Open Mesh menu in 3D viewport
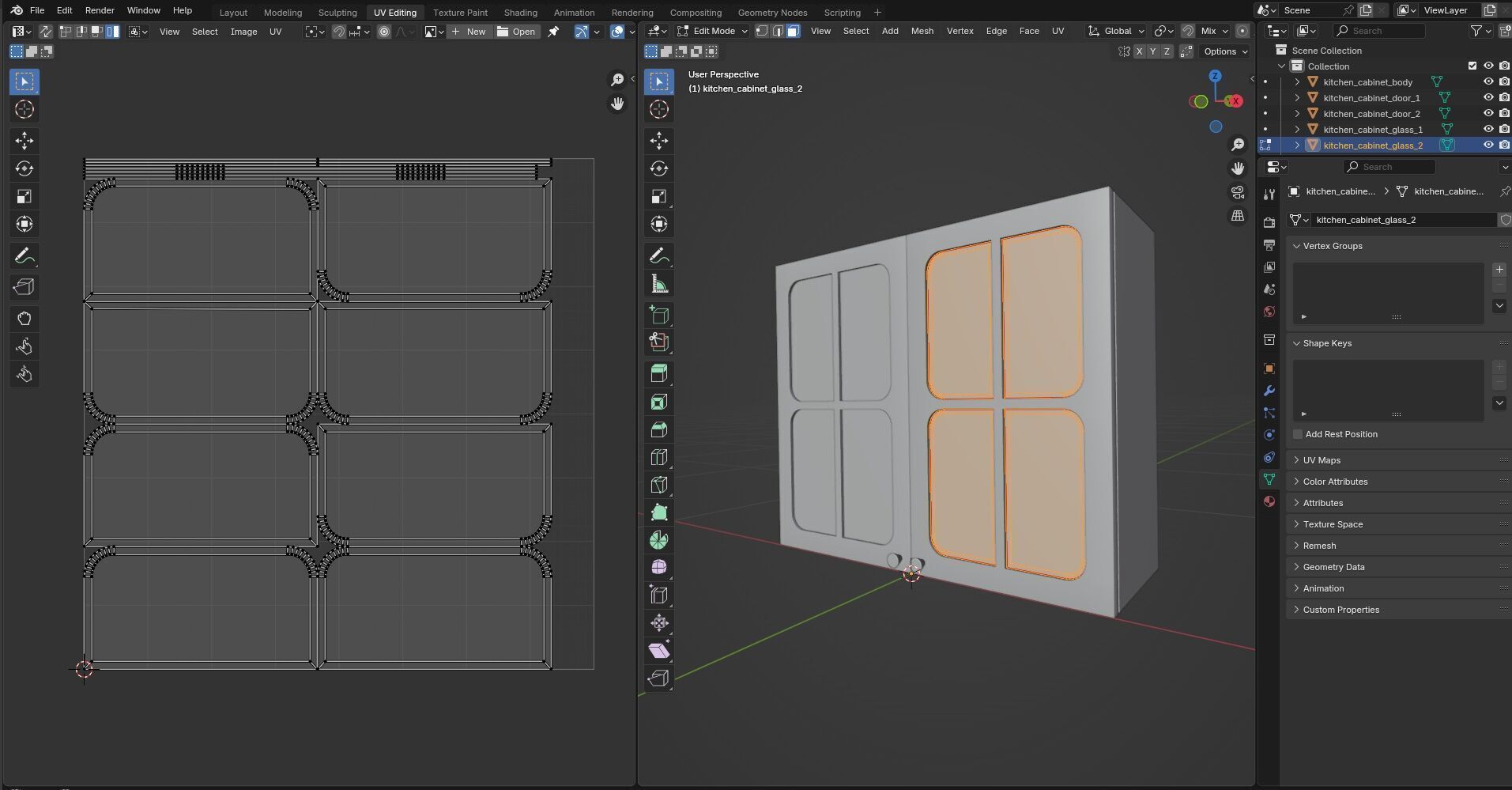Viewport: 1512px width, 790px height. point(922,31)
